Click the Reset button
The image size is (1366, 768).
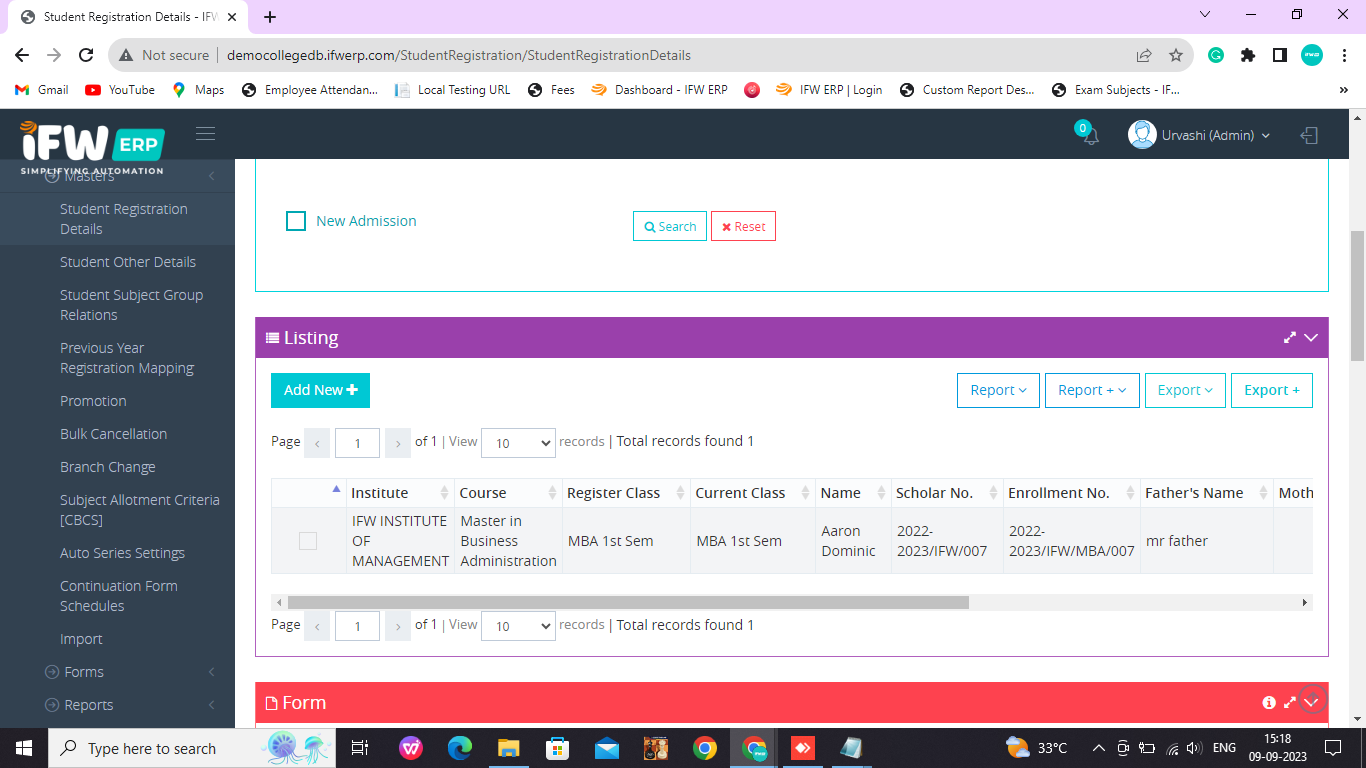[743, 226]
